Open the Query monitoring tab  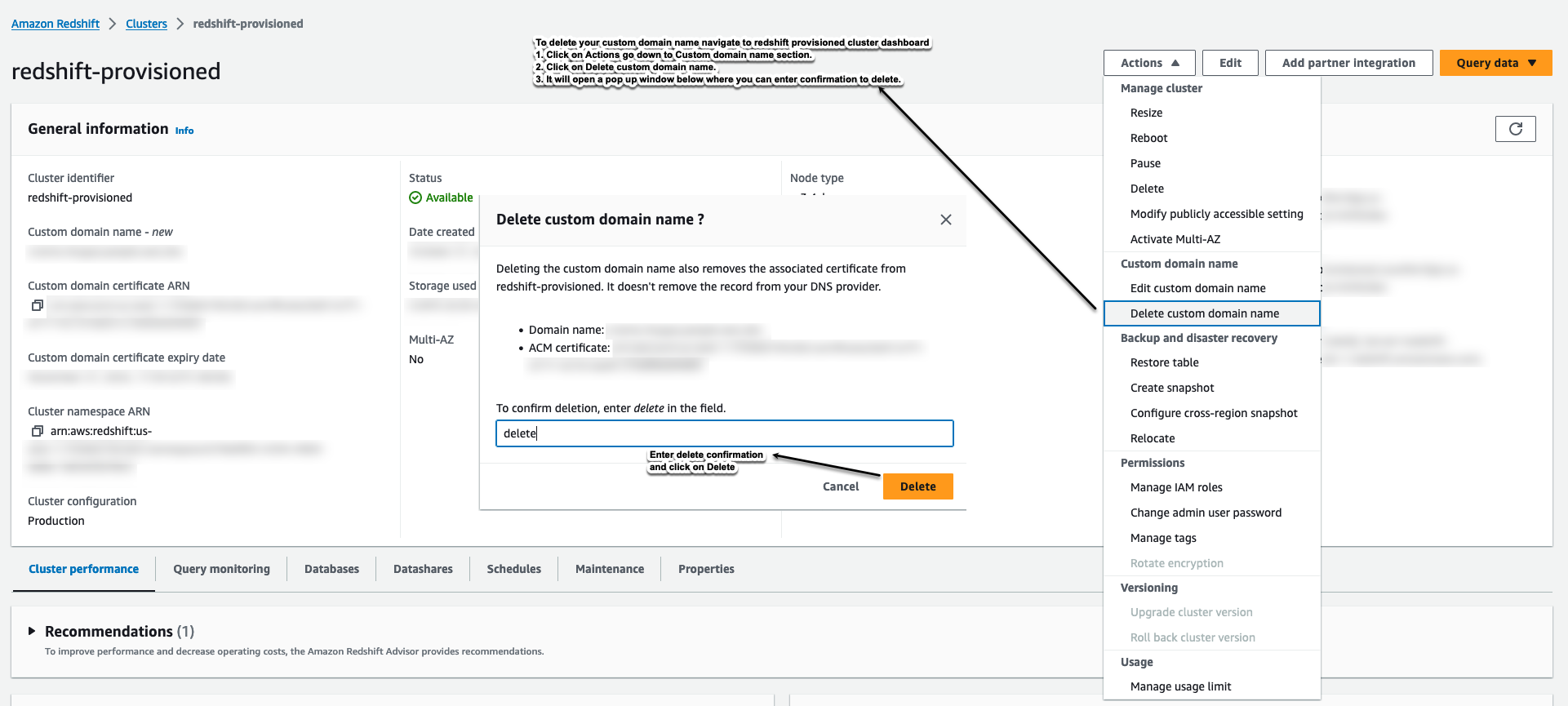[221, 569]
